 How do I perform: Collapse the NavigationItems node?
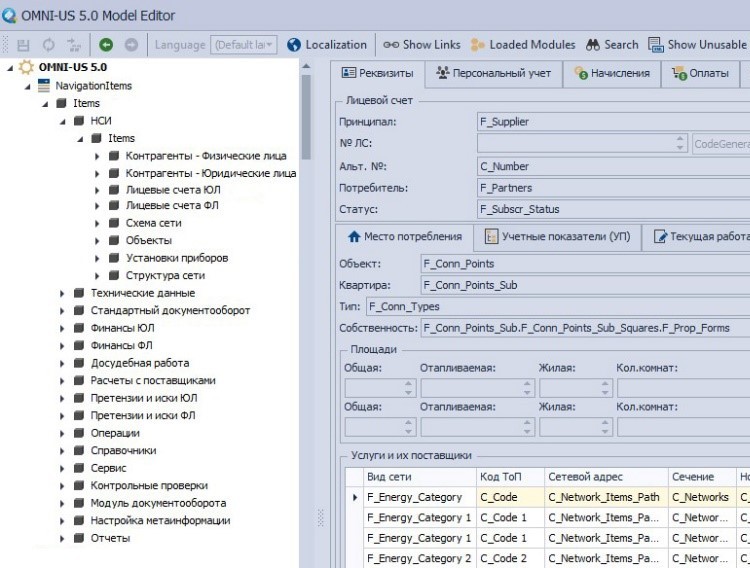coord(28,87)
